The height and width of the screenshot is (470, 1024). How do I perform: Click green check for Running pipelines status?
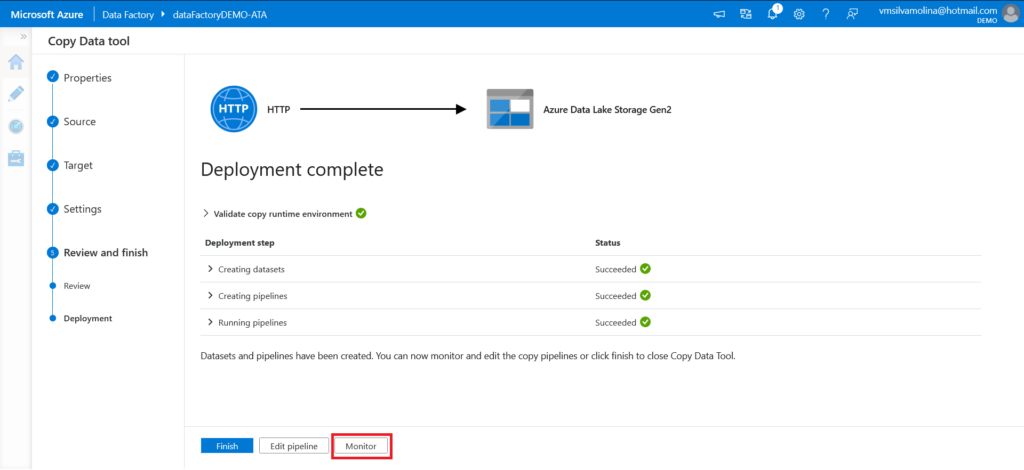[645, 322]
